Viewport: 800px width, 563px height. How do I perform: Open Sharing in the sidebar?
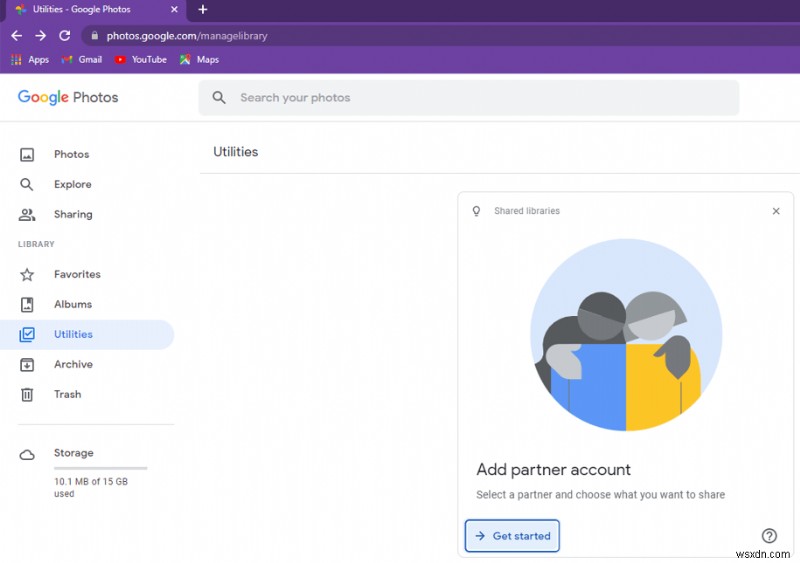coord(73,214)
